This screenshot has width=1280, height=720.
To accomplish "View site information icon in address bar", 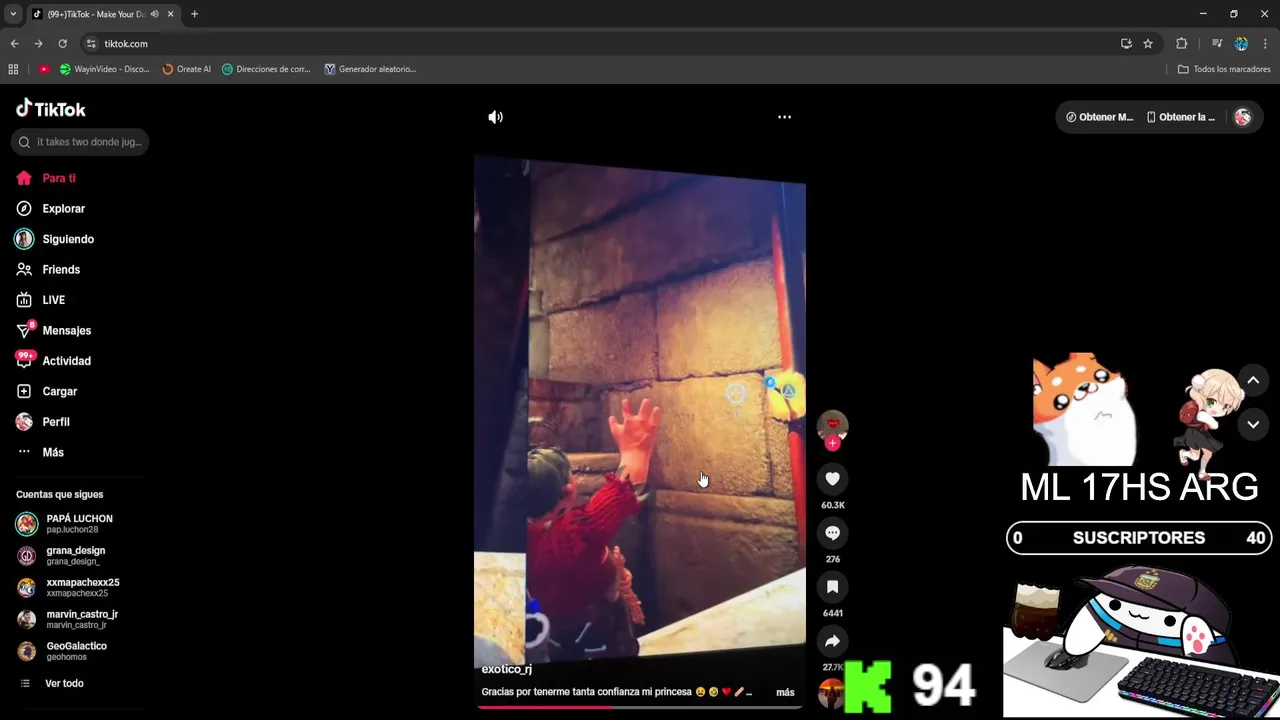I will click(x=91, y=44).
